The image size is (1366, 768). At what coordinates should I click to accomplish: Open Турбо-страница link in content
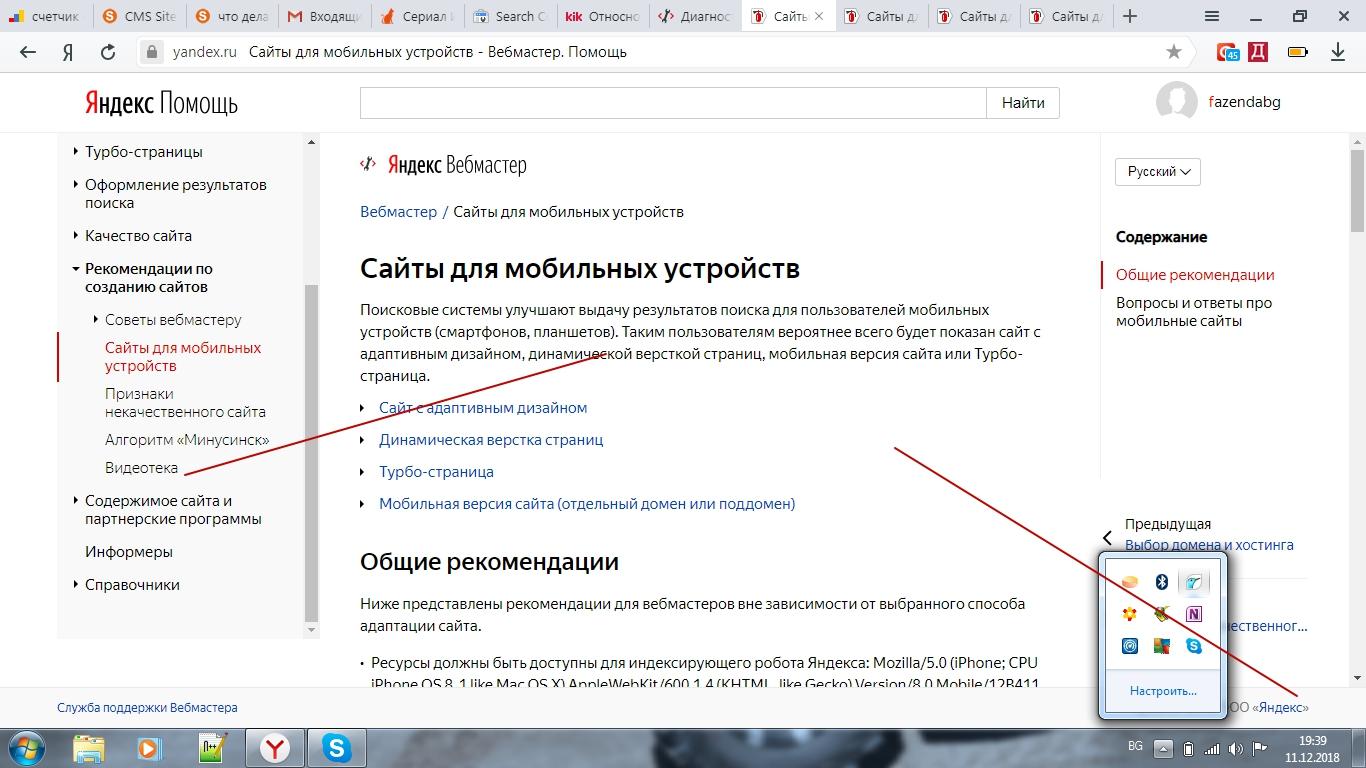click(x=436, y=472)
